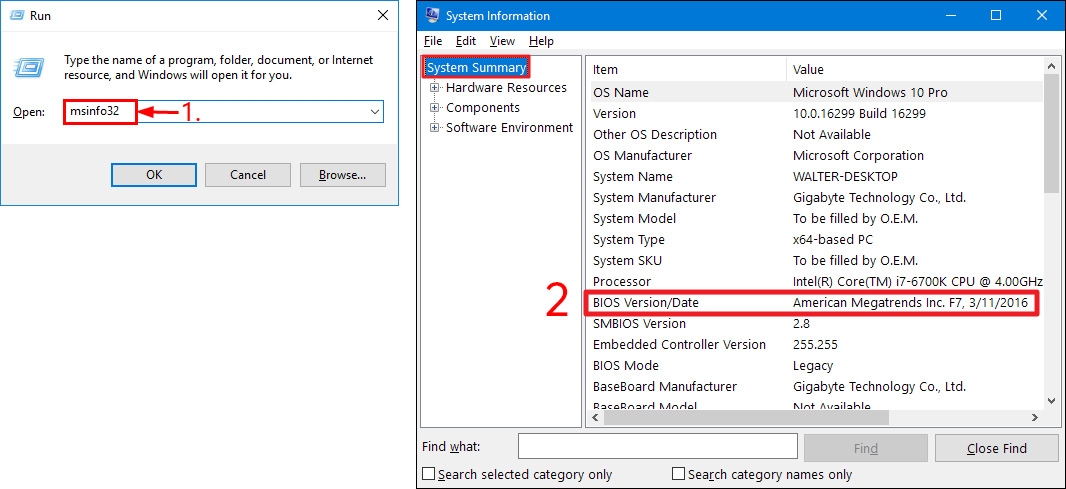Click the scroll down arrow in details pane
This screenshot has height=489, width=1066.
[x=1051, y=403]
